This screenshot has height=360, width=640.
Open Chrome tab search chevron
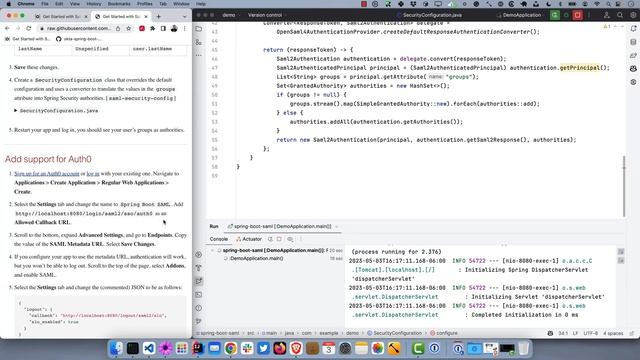coord(184,17)
